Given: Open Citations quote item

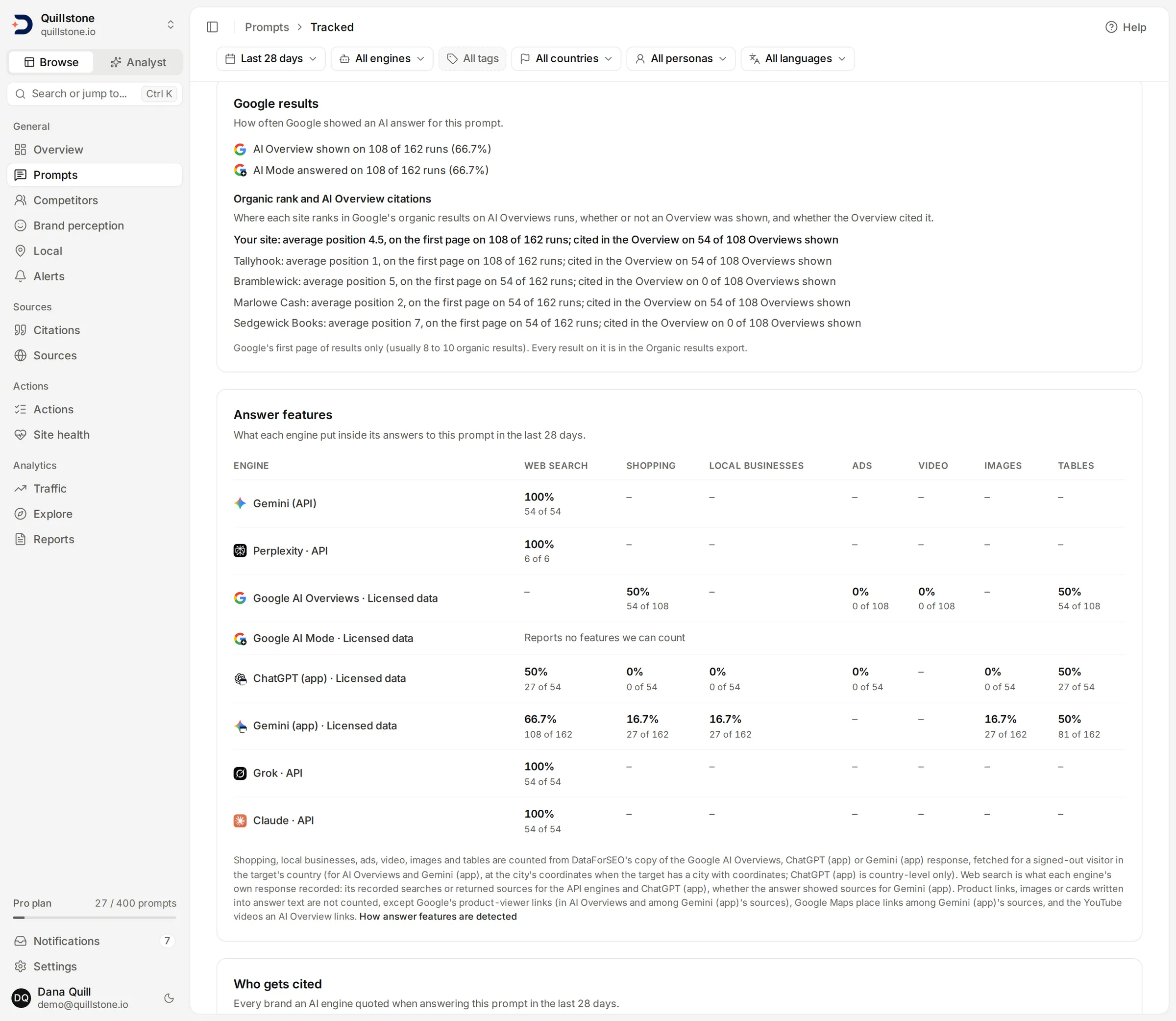Looking at the screenshot, I should [x=95, y=330].
